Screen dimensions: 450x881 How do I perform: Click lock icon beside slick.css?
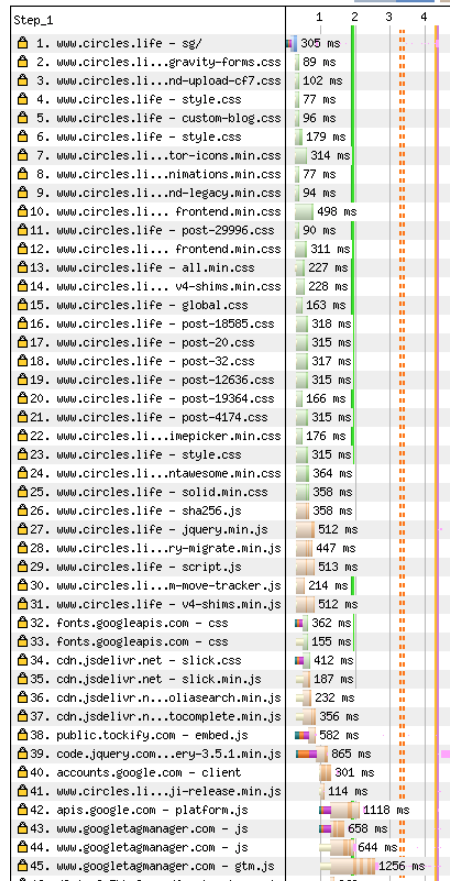[x=22, y=660]
